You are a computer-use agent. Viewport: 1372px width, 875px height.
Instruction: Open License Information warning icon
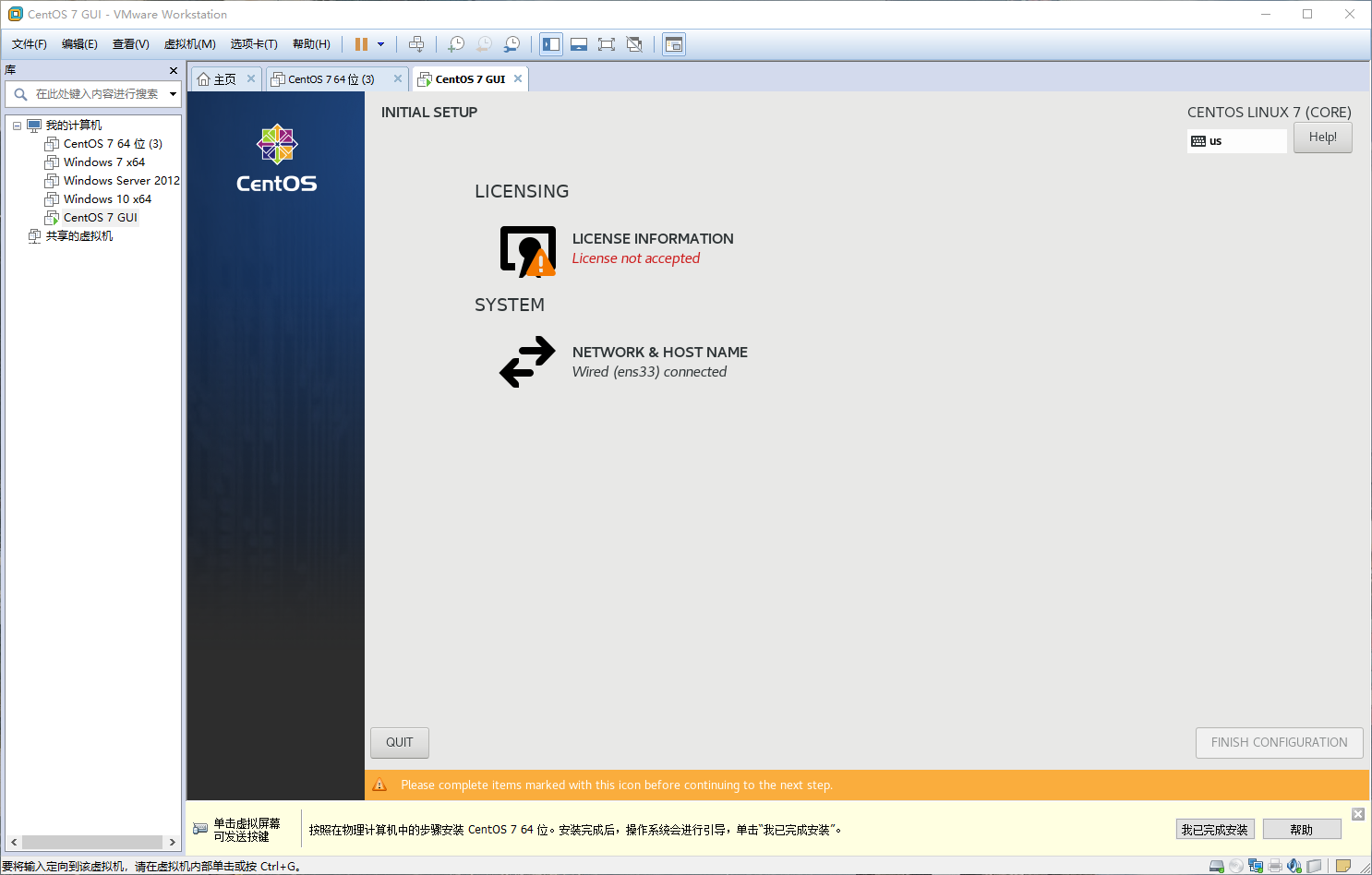(528, 251)
